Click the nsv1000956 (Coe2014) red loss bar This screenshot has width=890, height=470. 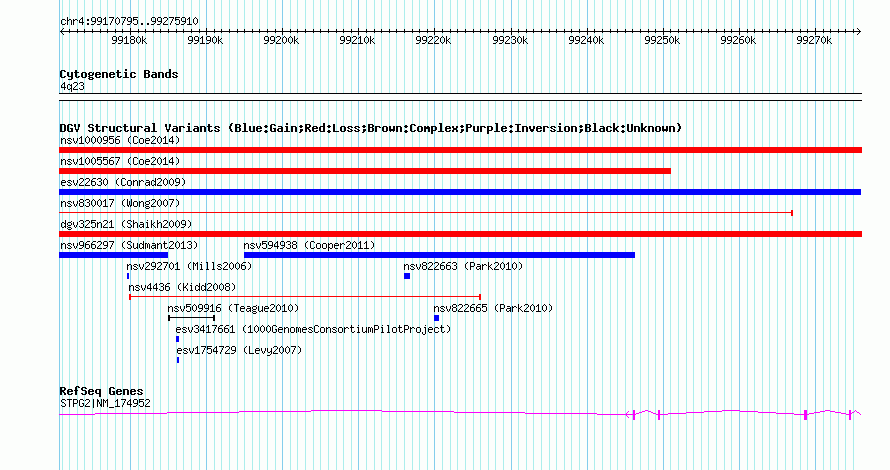(x=460, y=150)
